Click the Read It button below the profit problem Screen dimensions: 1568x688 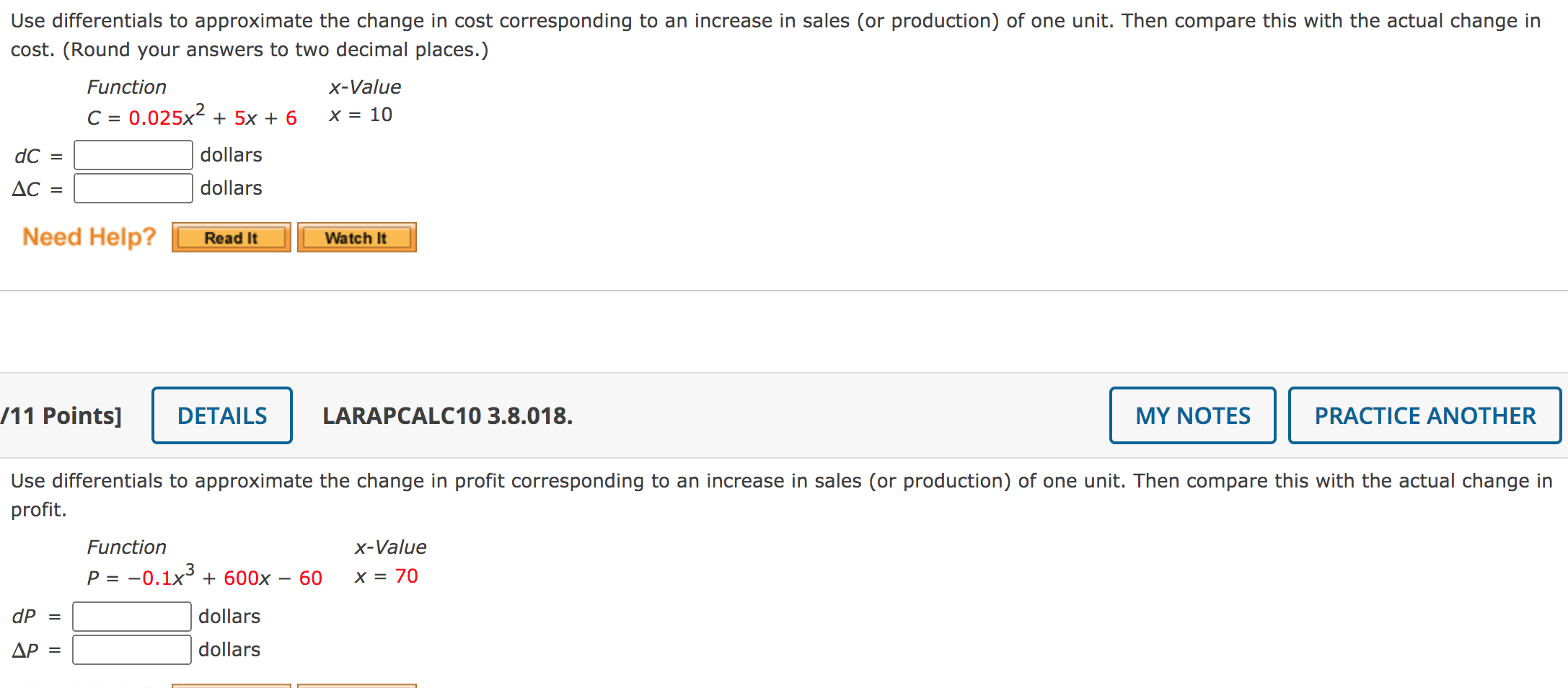231,685
